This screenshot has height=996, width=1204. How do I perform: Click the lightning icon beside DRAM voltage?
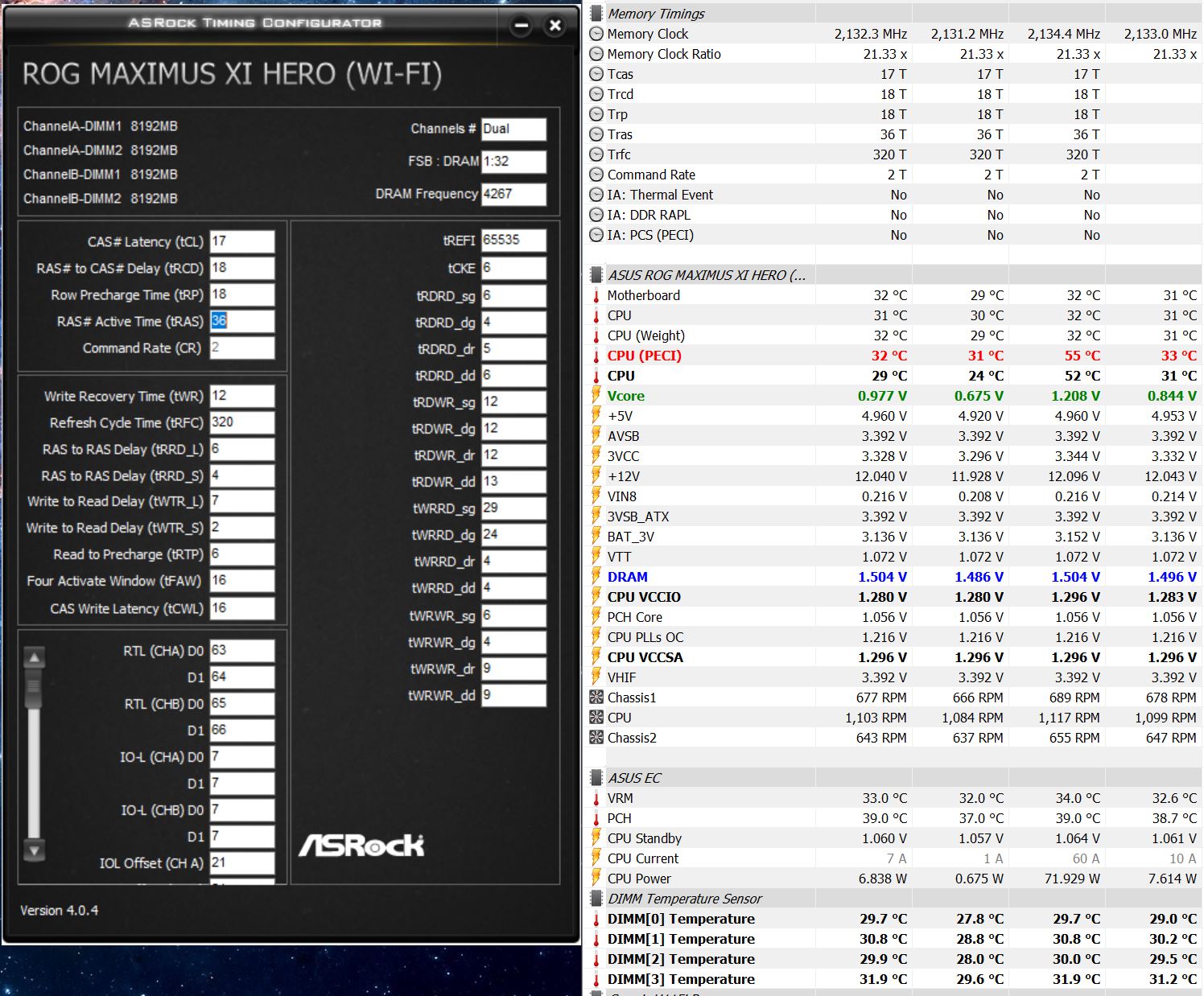tap(596, 577)
